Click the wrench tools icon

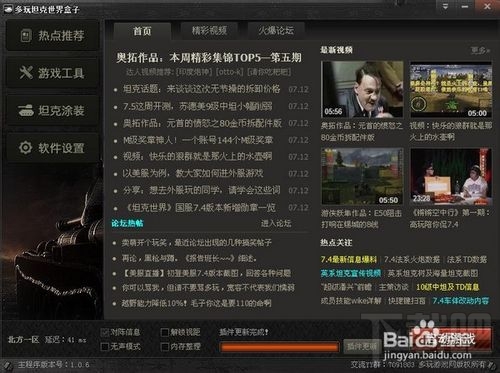pos(26,72)
